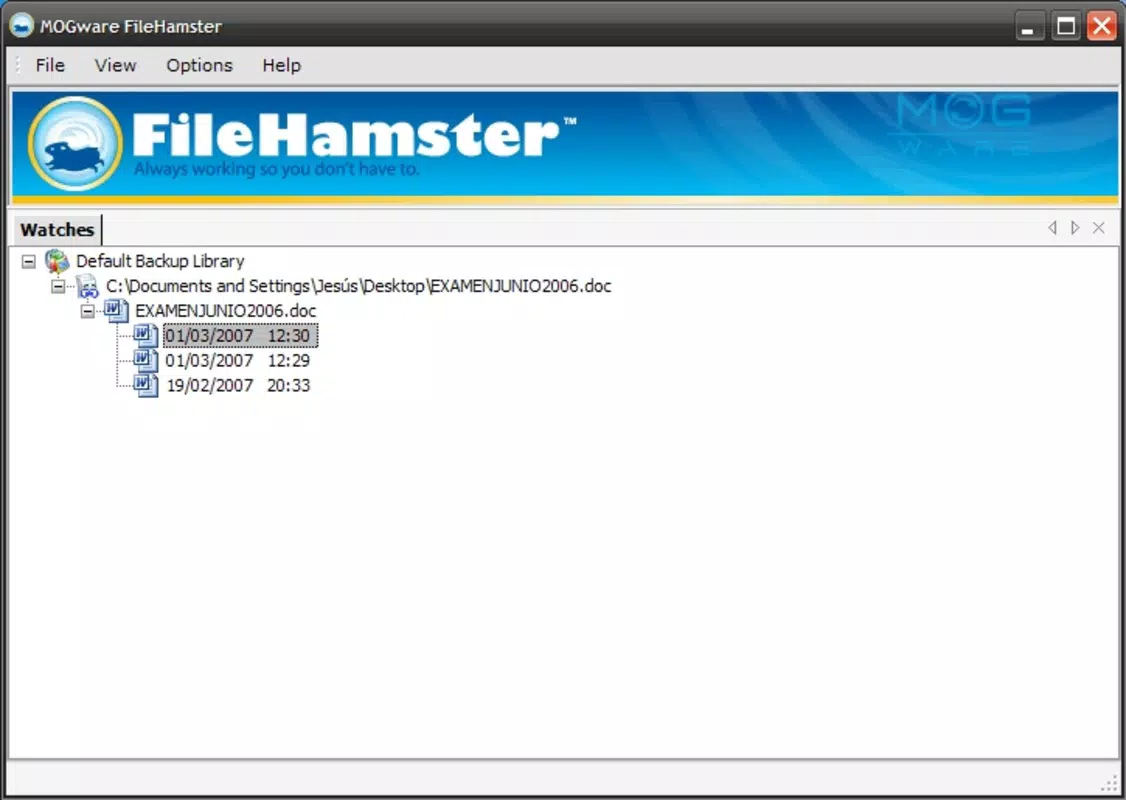
Task: Open the Options menu
Action: coord(200,65)
